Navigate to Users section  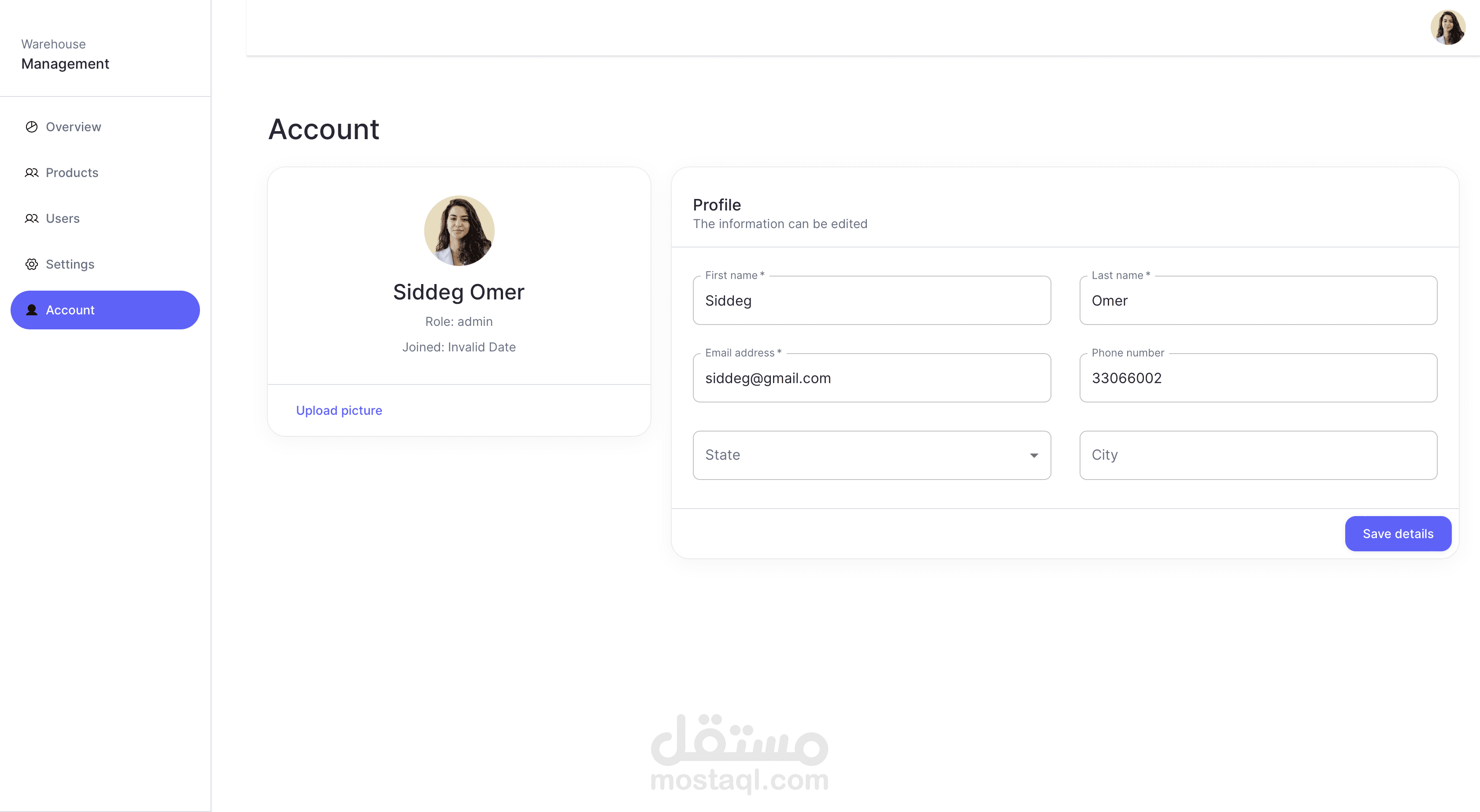[63, 219]
